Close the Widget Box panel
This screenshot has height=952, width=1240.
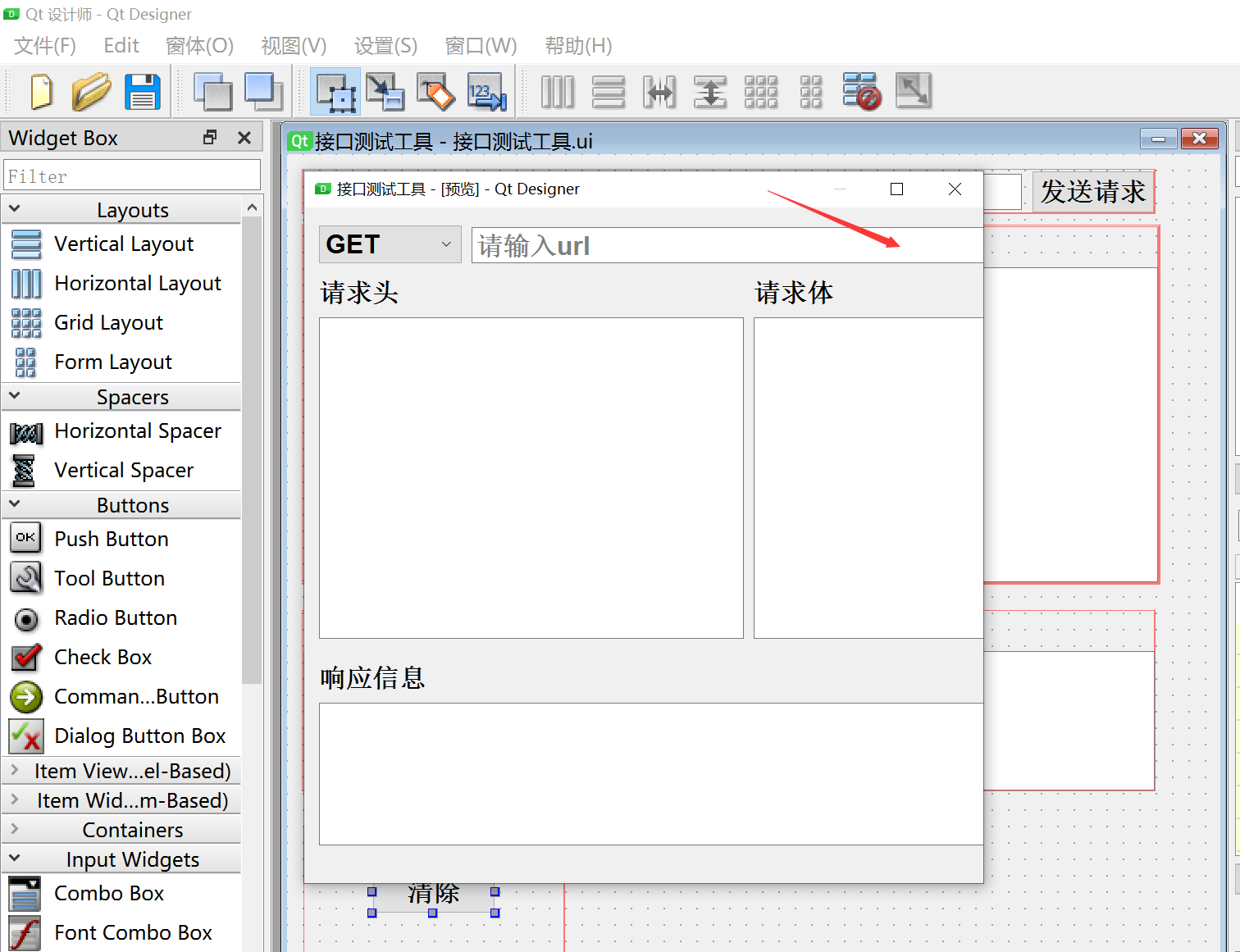(244, 138)
